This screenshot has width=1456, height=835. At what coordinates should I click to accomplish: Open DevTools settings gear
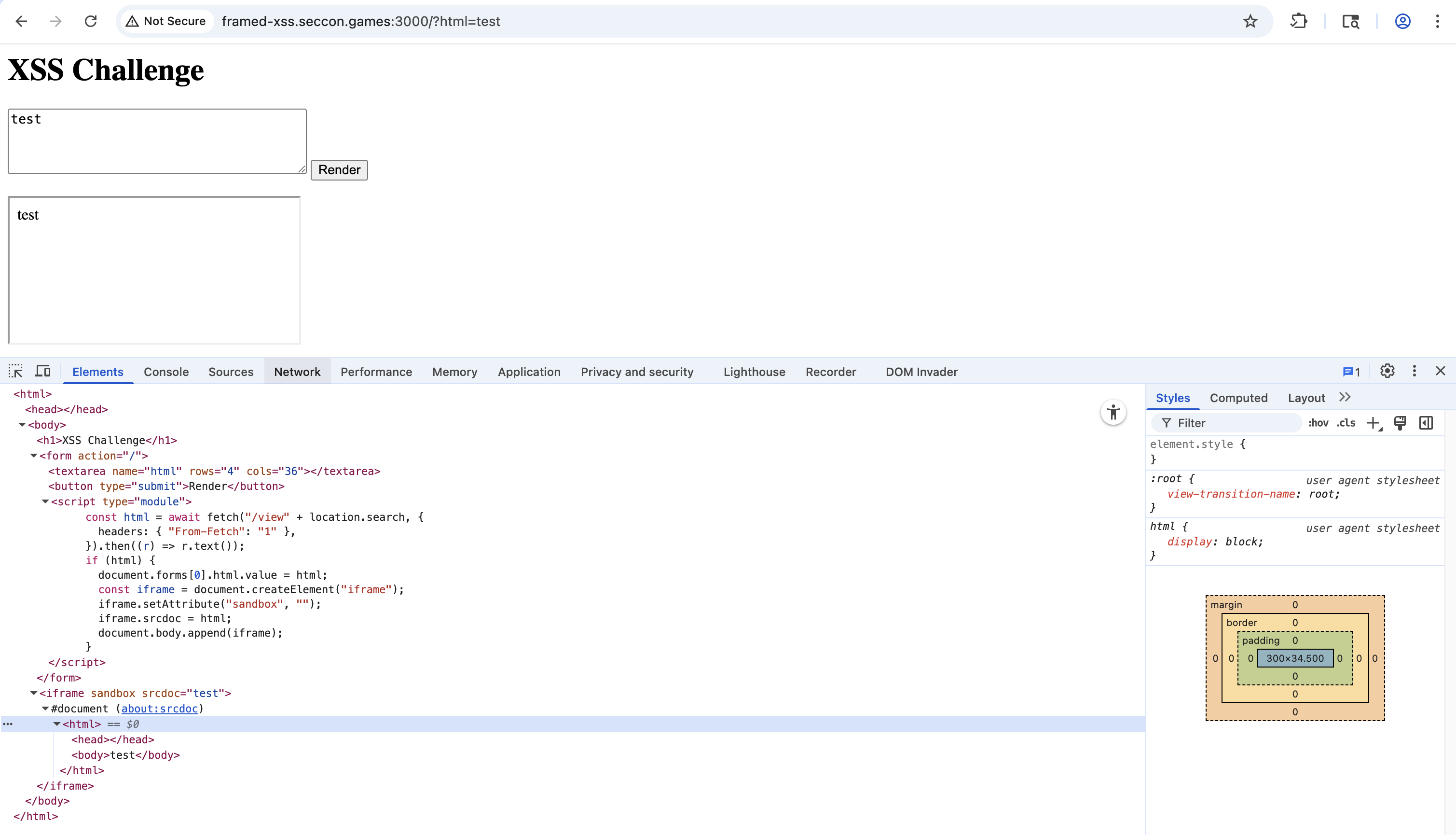pos(1387,371)
